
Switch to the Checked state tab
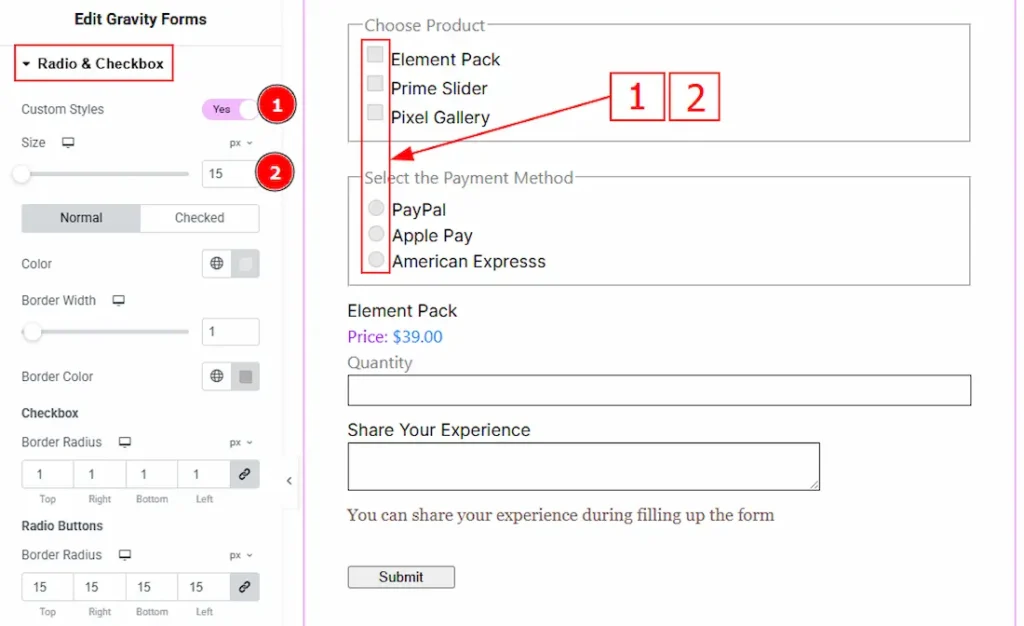[199, 217]
